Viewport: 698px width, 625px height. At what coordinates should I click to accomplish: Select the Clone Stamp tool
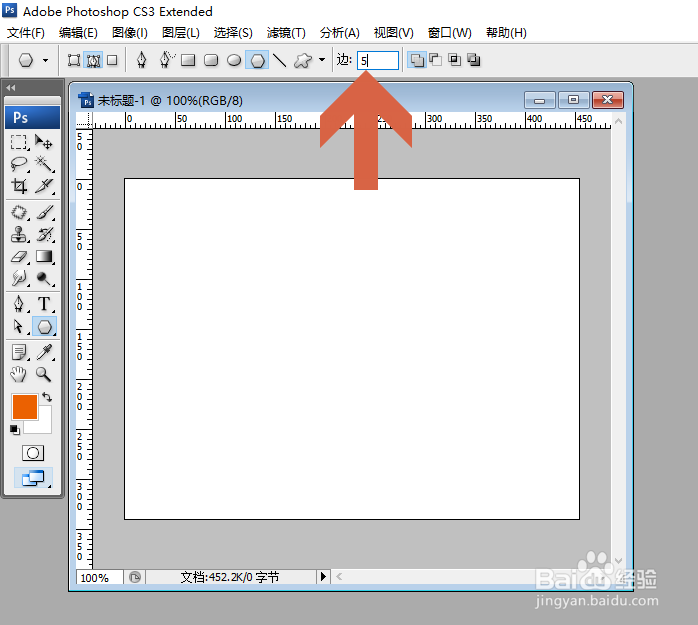[19, 234]
